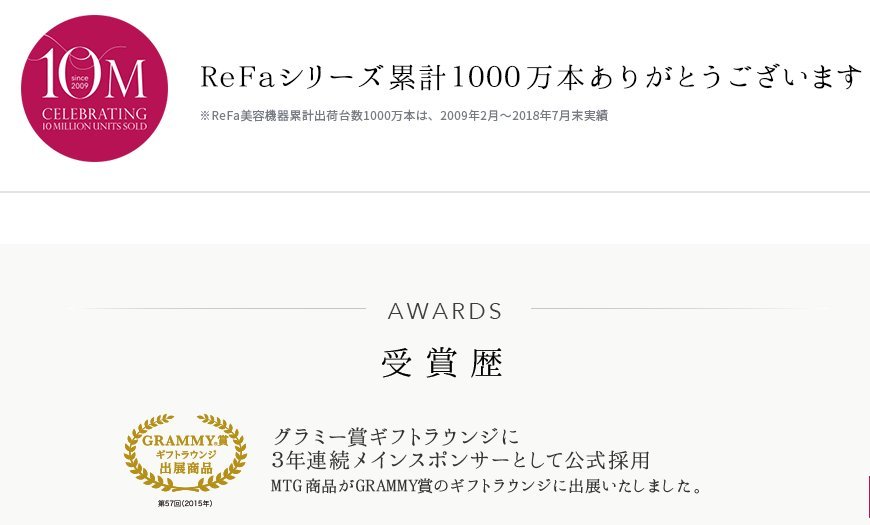
Task: Click the GRAMMY award laurel emblem
Action: [185, 453]
